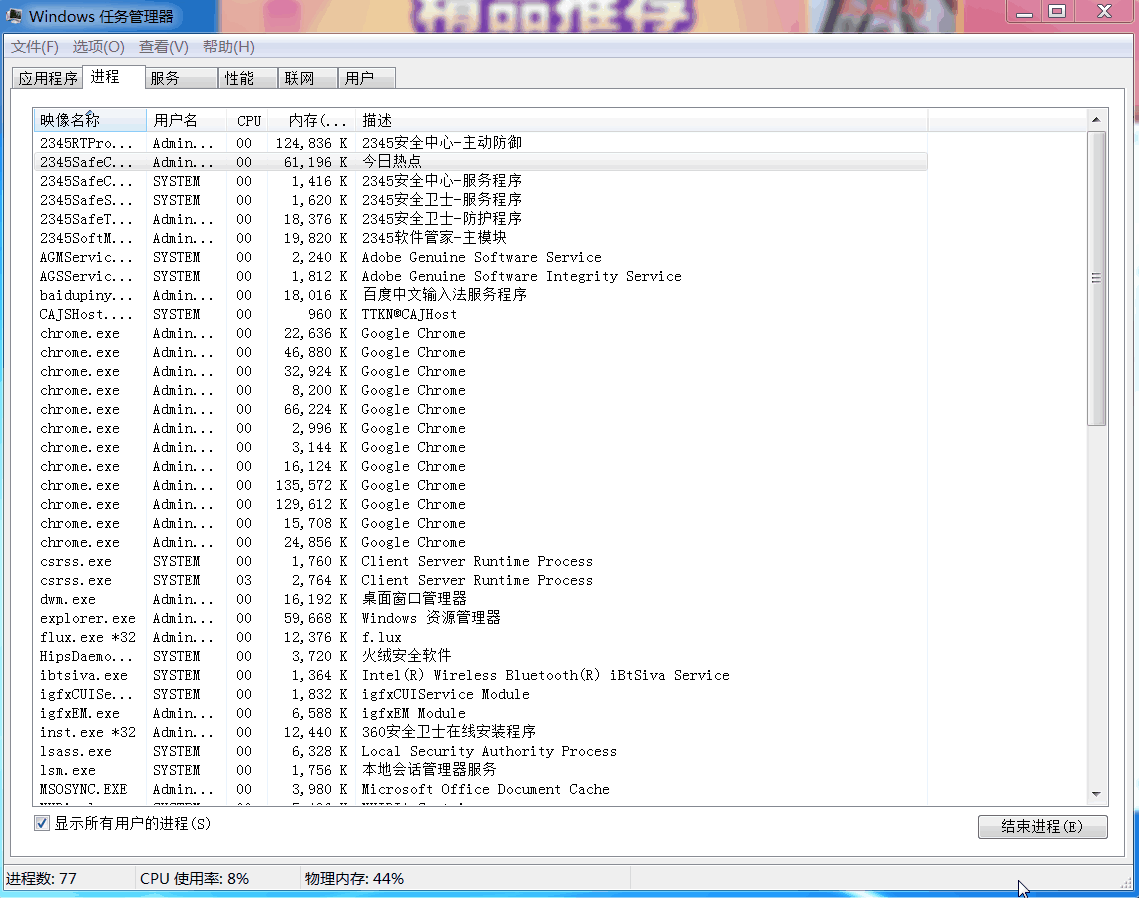1139x898 pixels.
Task: Open the 选项(O) menu
Action: coord(98,47)
